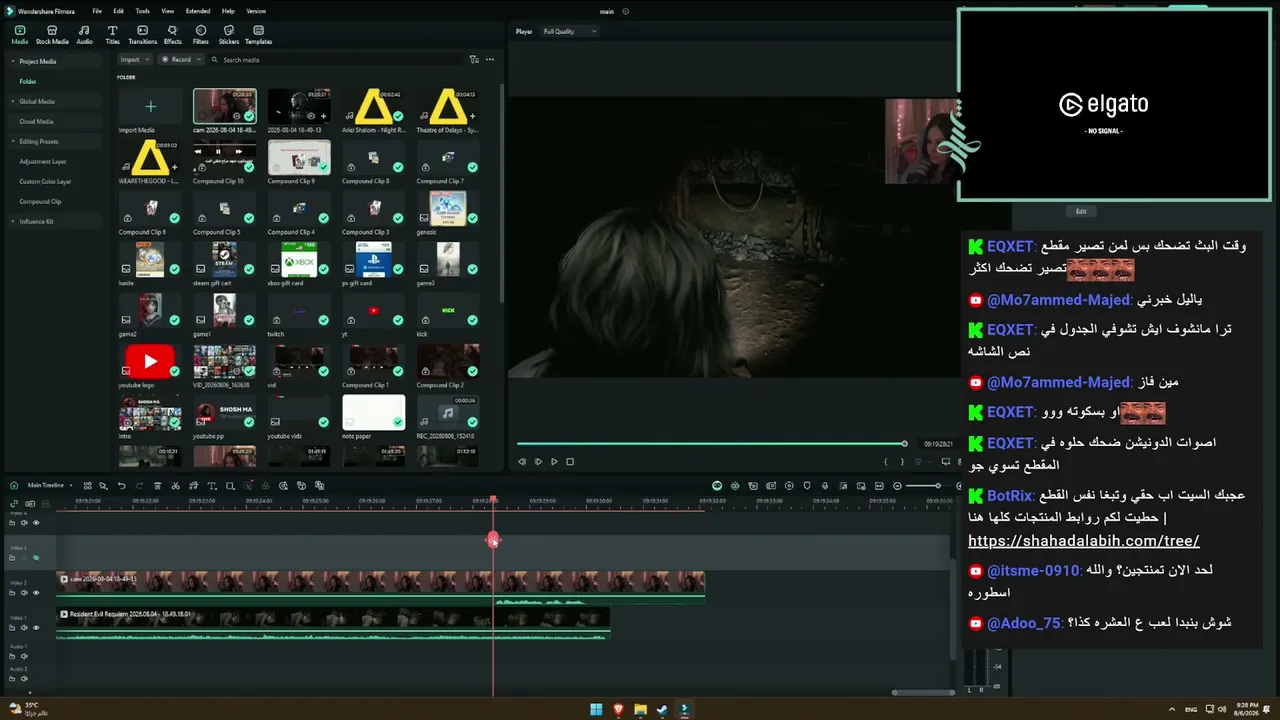1280x720 pixels.
Task: Select the xbox gift card thumbnail
Action: (x=299, y=259)
